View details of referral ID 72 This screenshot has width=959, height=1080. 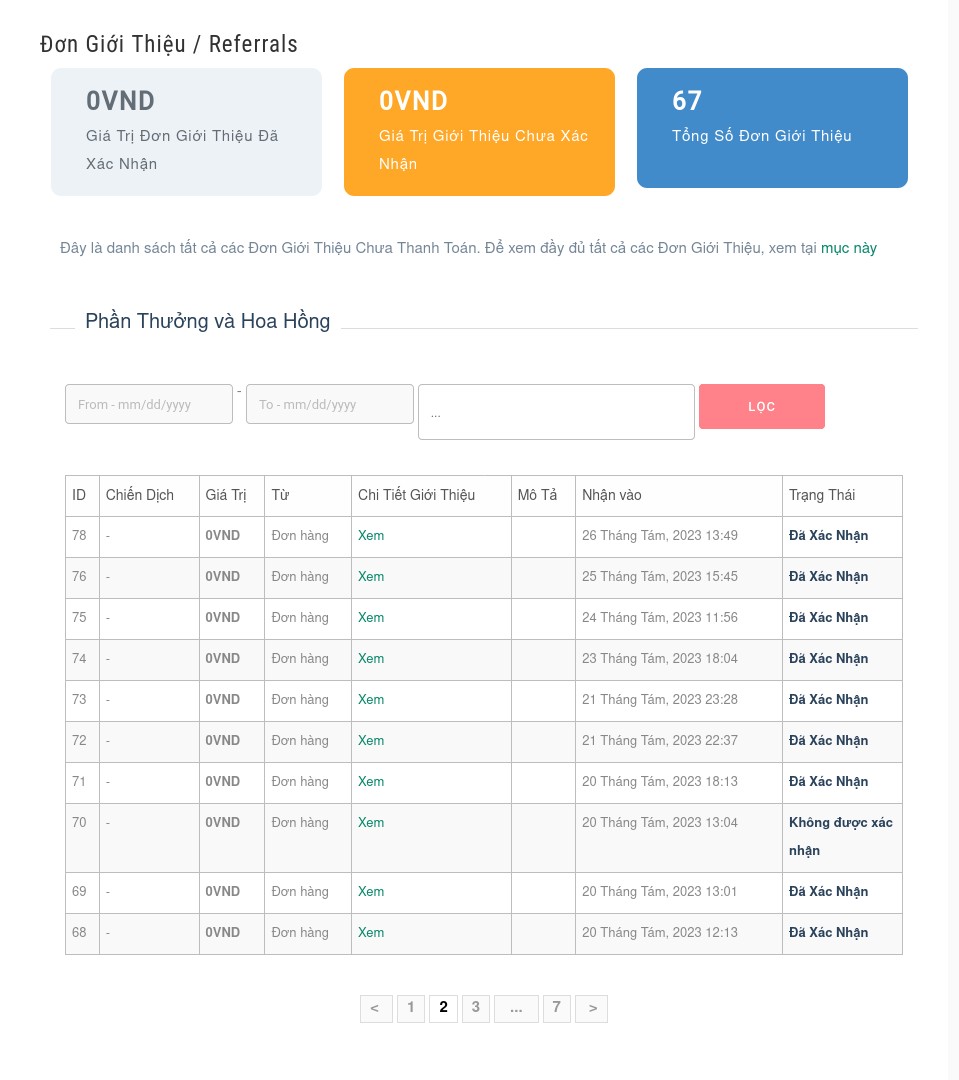point(371,741)
